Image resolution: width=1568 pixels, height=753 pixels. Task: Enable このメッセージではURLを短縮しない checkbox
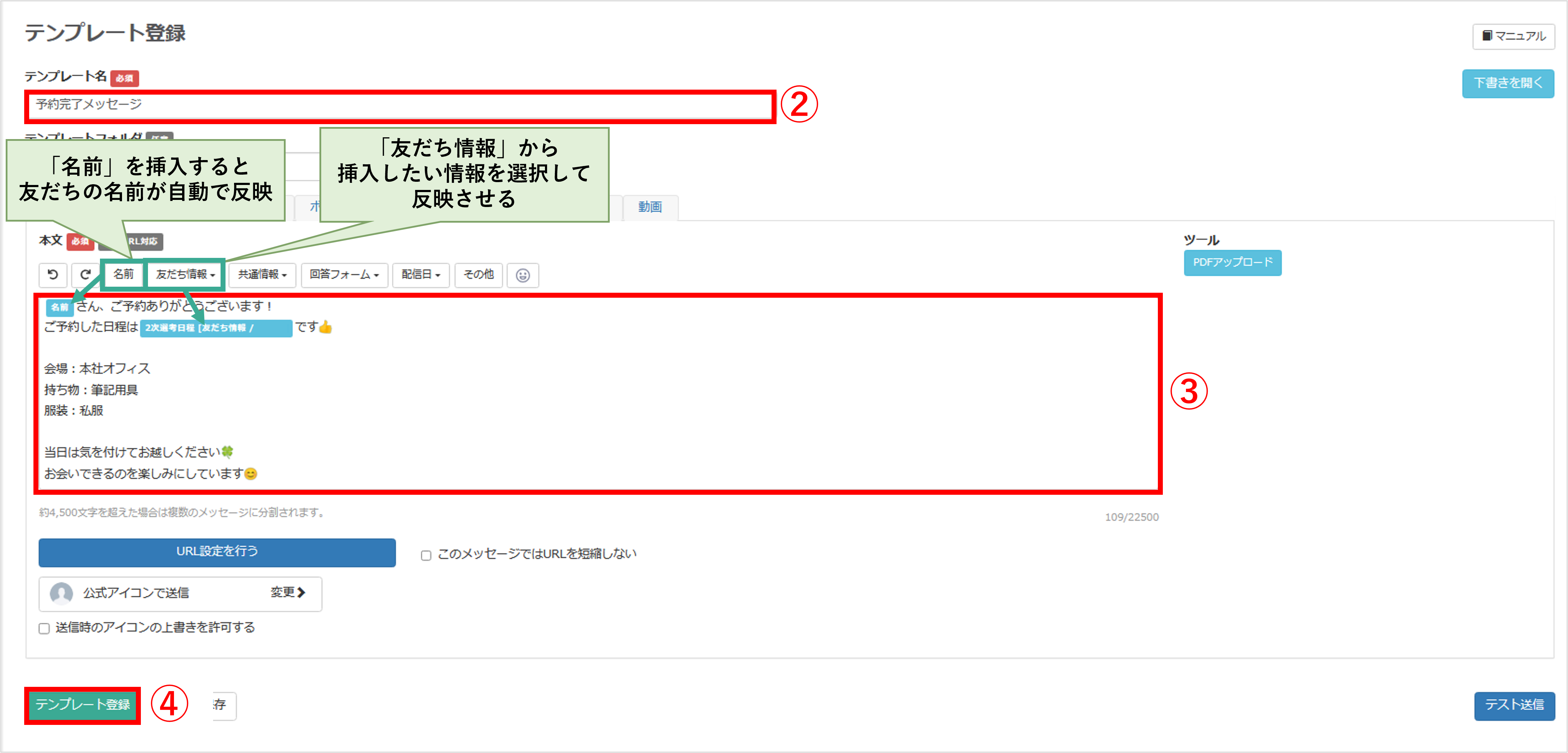point(426,555)
